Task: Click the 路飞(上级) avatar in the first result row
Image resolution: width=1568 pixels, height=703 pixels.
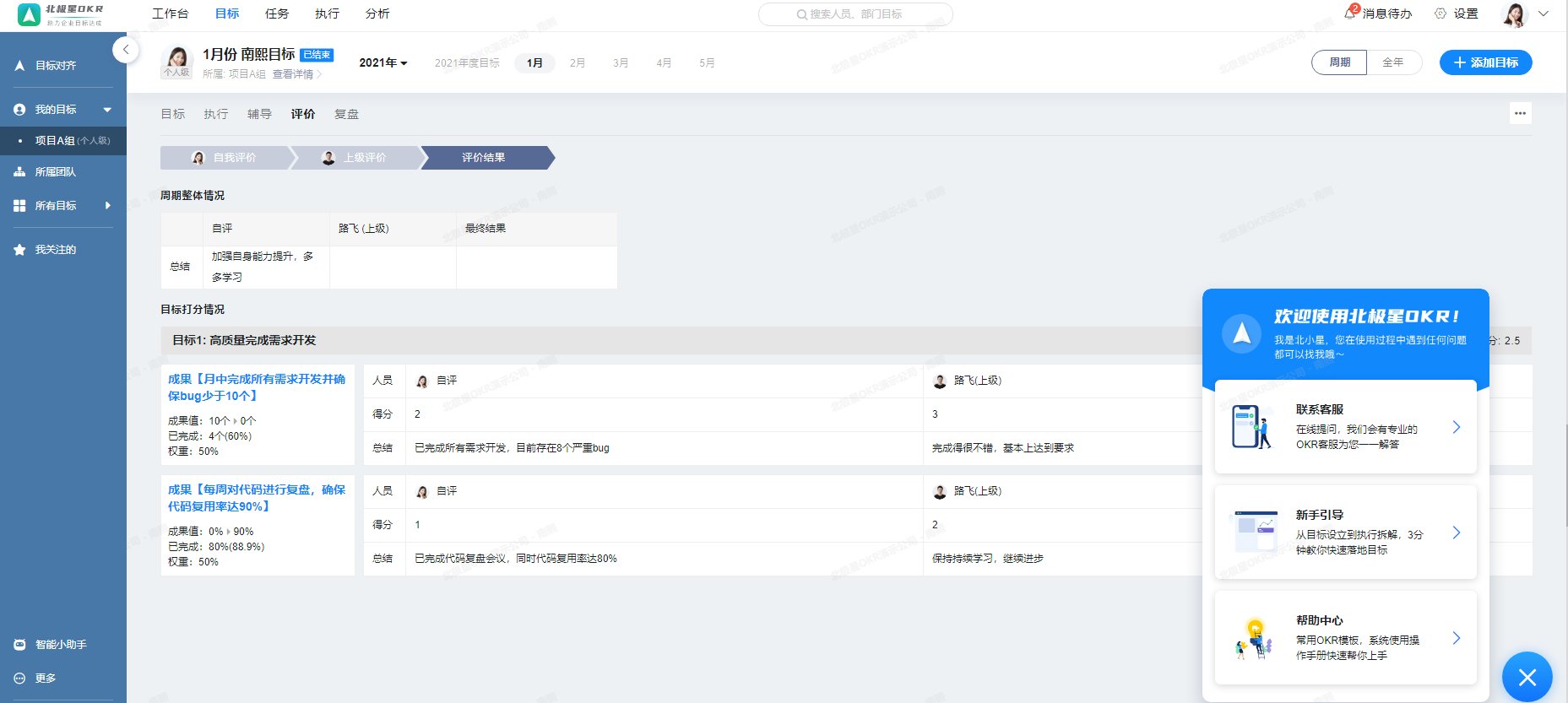Action: (940, 381)
